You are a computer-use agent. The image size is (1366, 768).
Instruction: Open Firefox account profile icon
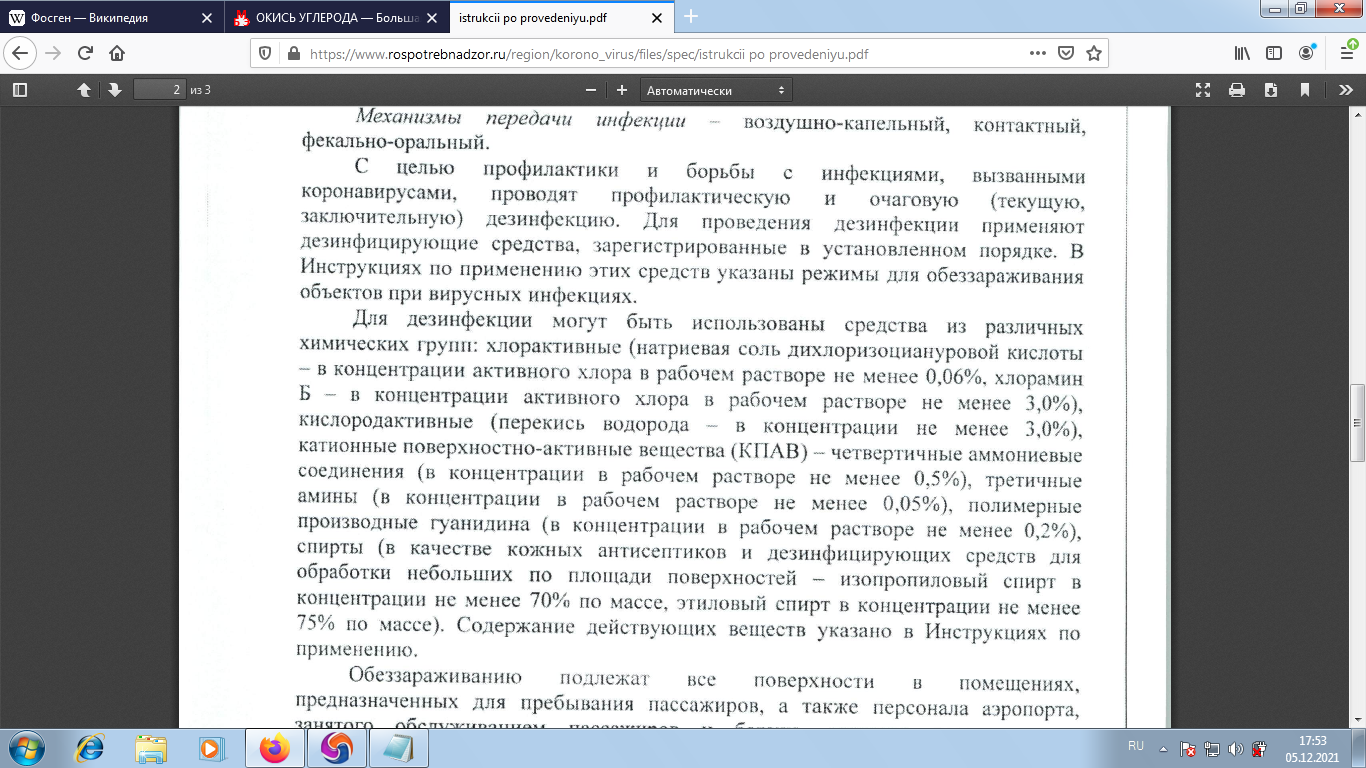tap(1305, 52)
